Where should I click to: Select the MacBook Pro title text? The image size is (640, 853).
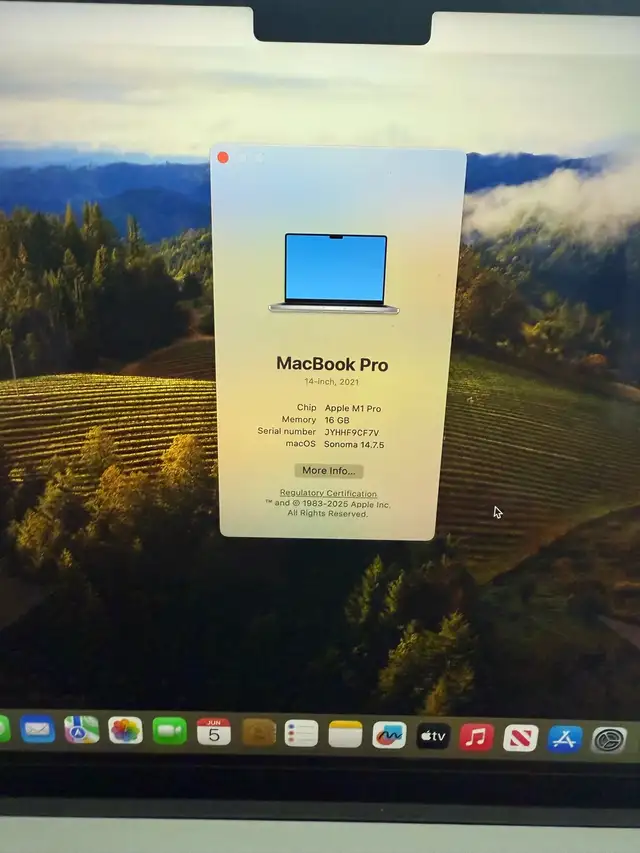pos(332,364)
